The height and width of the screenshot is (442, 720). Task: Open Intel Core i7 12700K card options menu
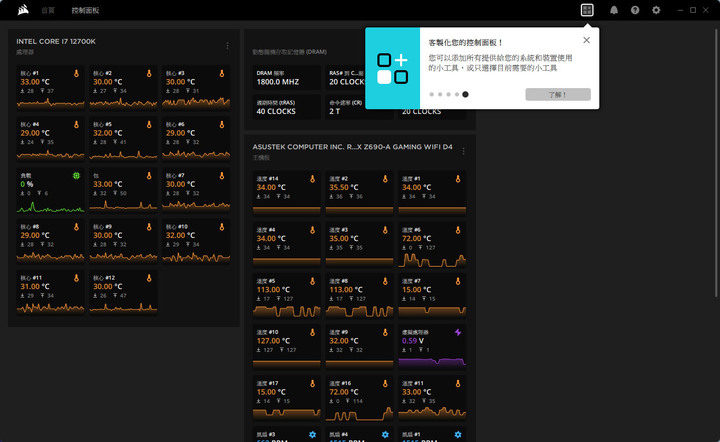[x=227, y=46]
